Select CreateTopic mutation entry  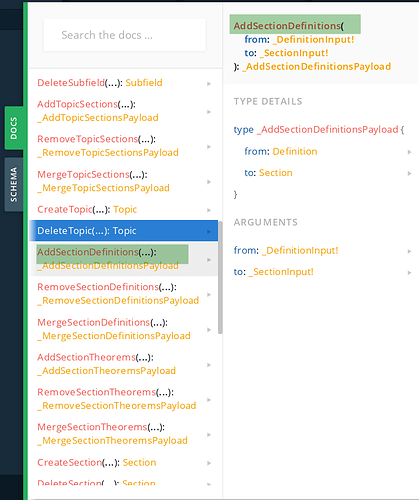click(x=65, y=209)
